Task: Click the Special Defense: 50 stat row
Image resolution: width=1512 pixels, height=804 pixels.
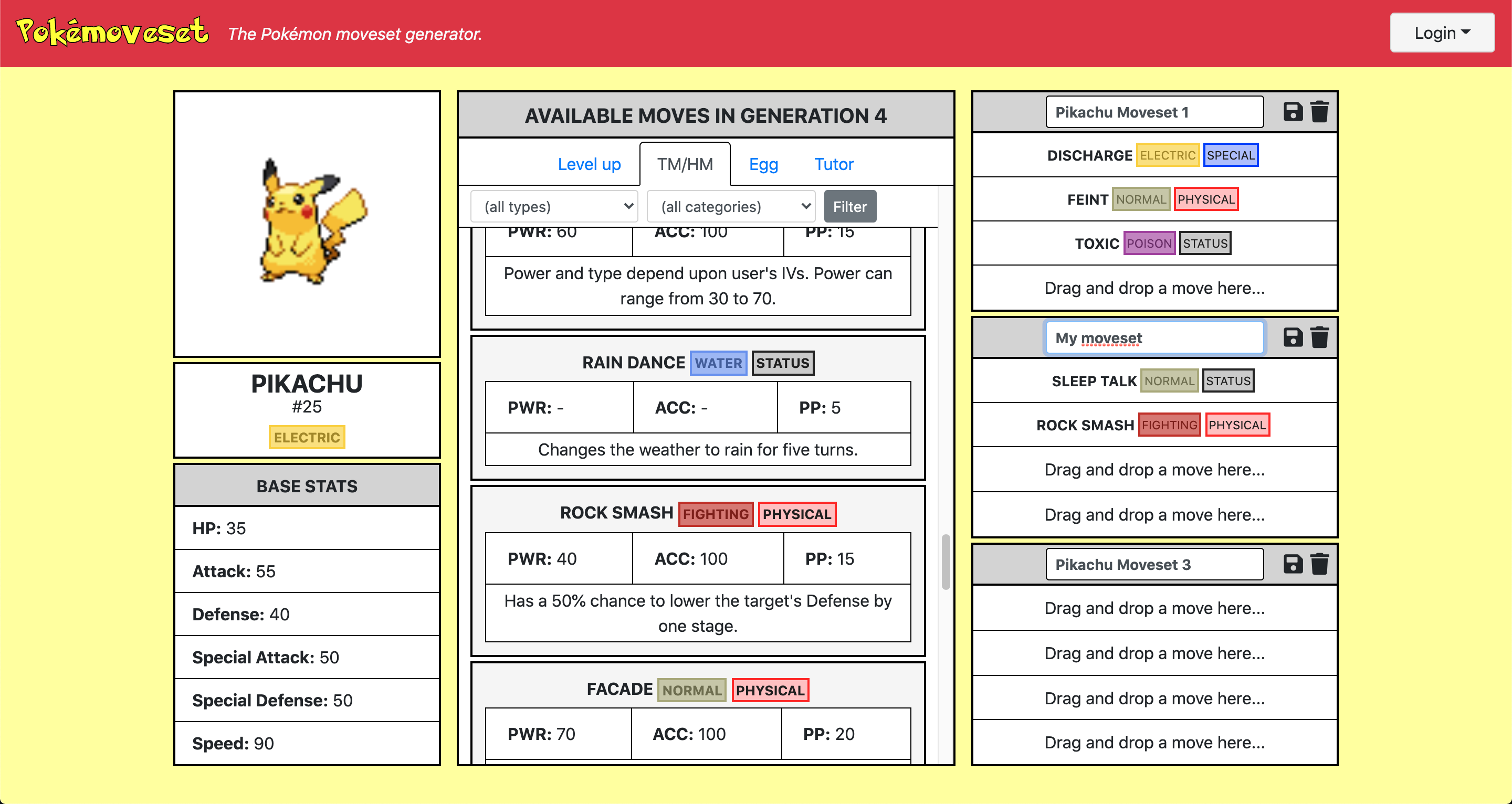Action: [x=307, y=700]
